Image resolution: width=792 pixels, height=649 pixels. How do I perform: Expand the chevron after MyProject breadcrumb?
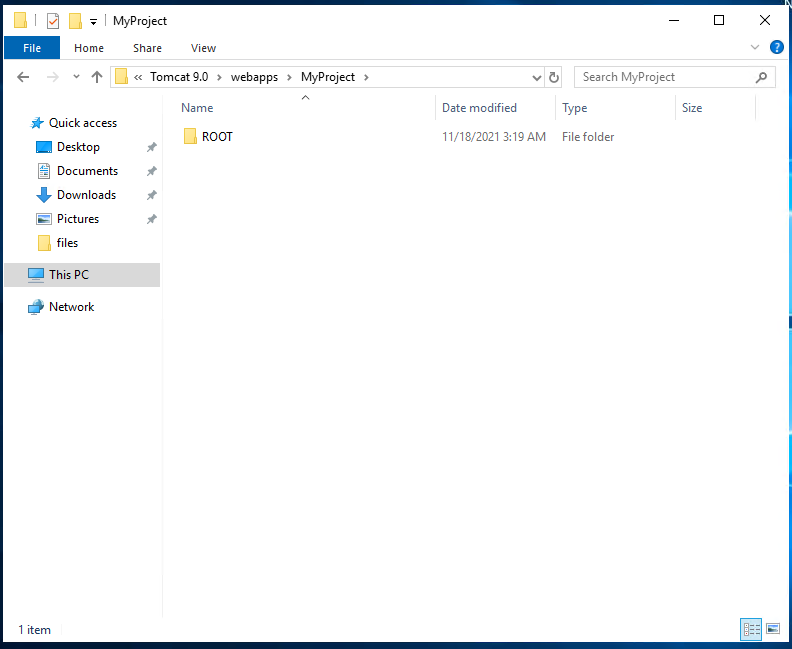pyautogui.click(x=366, y=77)
